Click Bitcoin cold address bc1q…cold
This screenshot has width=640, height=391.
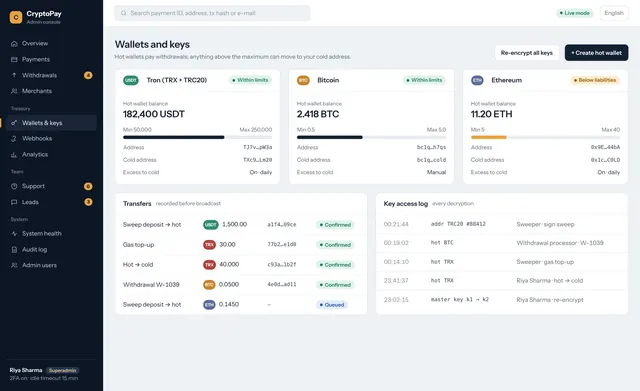click(x=431, y=160)
